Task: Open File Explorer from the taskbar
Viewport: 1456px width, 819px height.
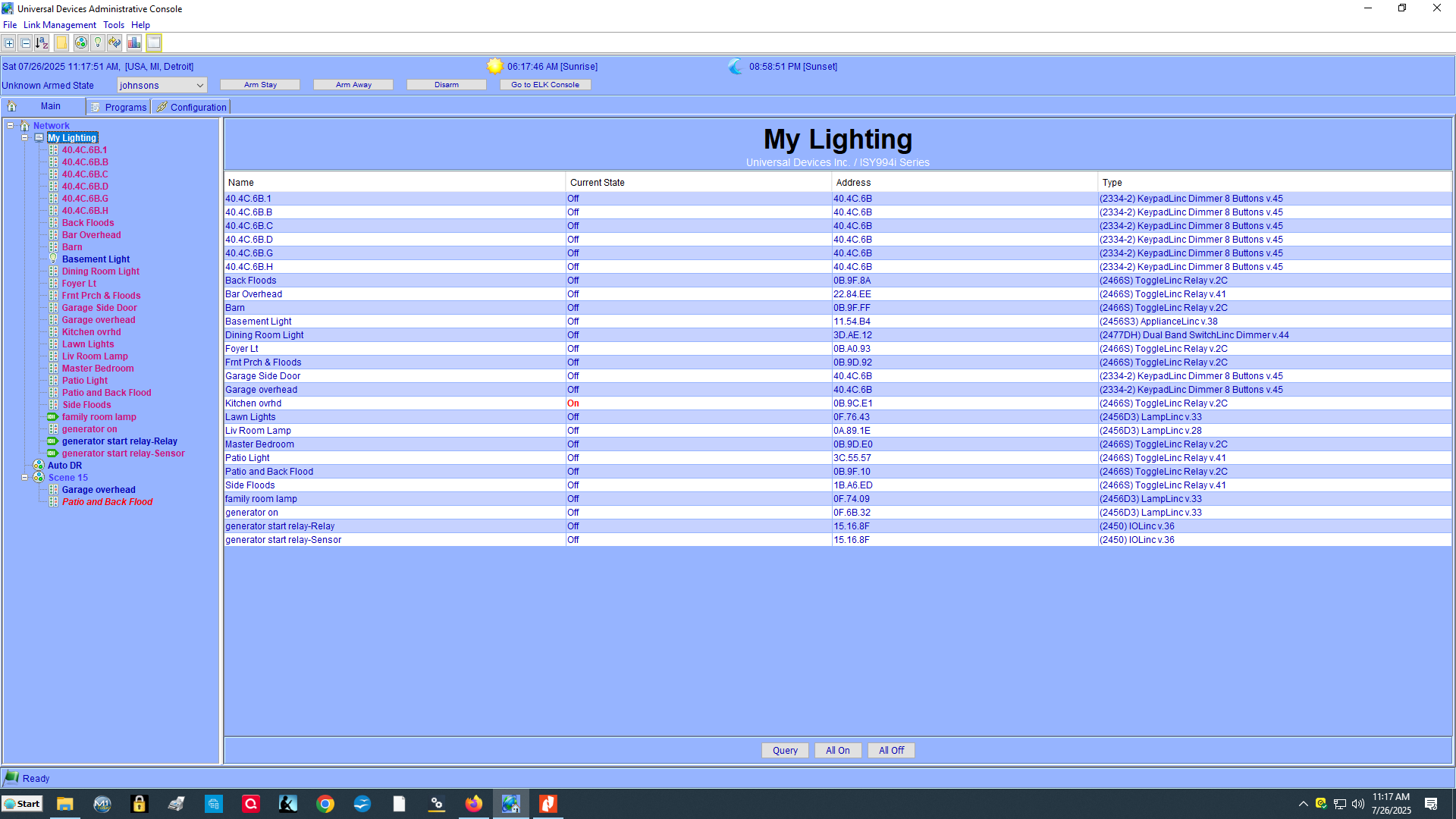Action: coord(65,804)
